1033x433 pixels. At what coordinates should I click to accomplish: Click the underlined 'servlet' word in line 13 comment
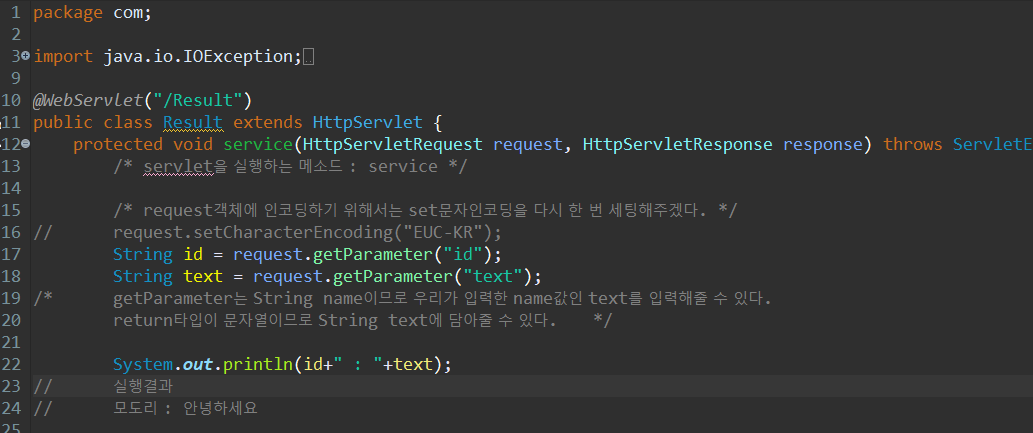tap(178, 166)
